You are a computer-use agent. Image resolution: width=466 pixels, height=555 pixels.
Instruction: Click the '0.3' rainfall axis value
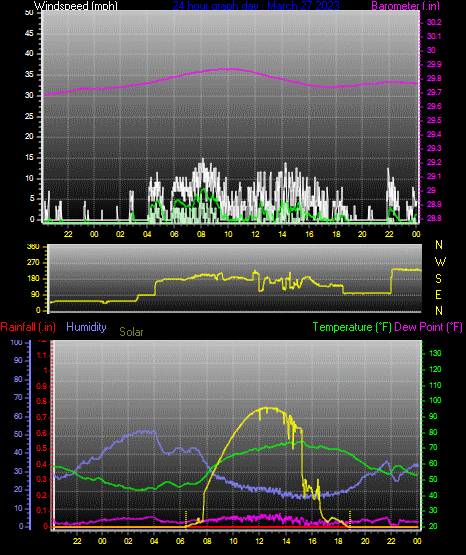(42, 479)
